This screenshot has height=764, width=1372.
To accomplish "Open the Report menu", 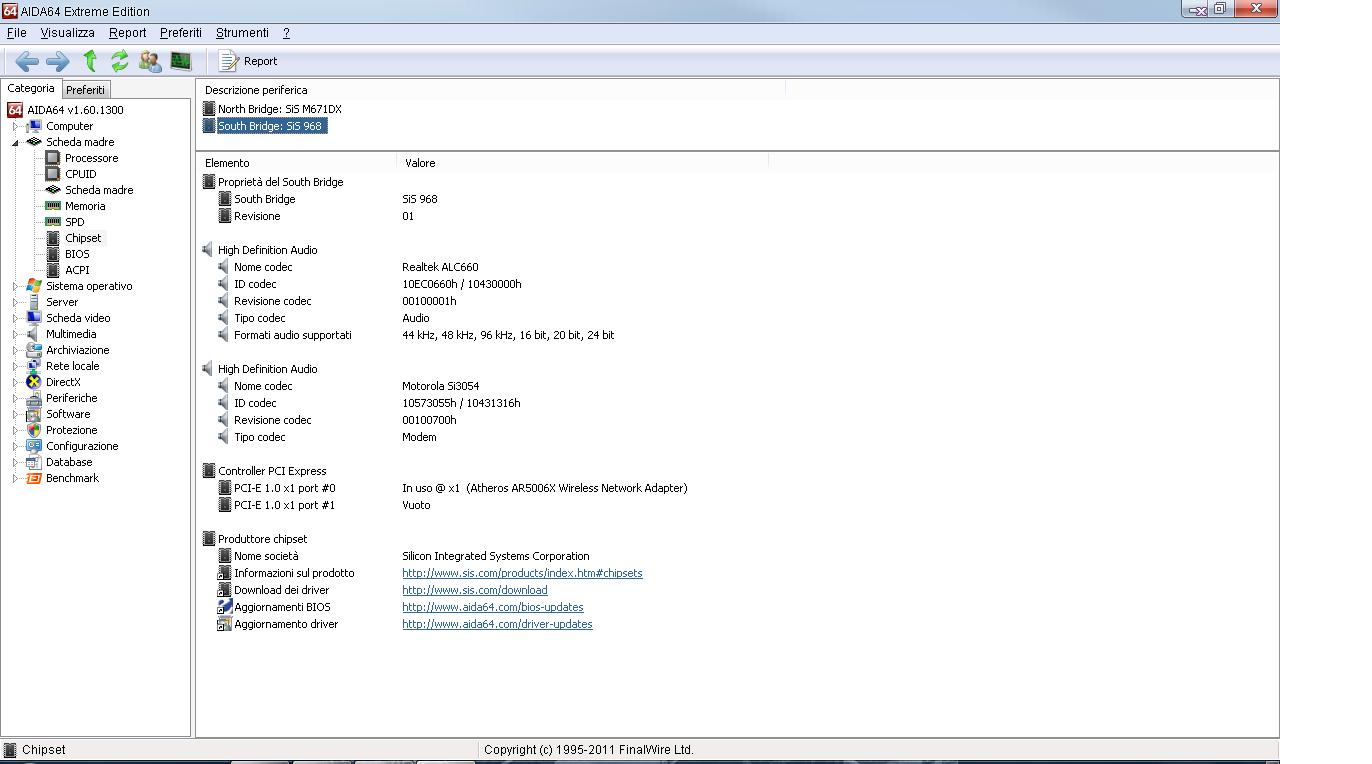I will [x=127, y=33].
